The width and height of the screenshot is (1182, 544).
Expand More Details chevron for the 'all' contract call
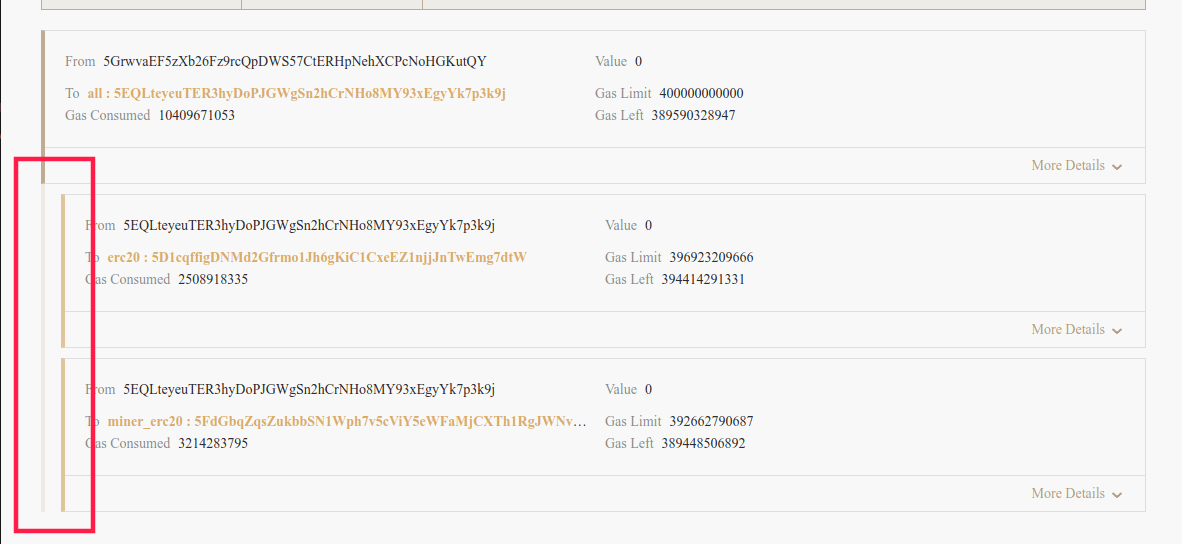coord(1117,167)
